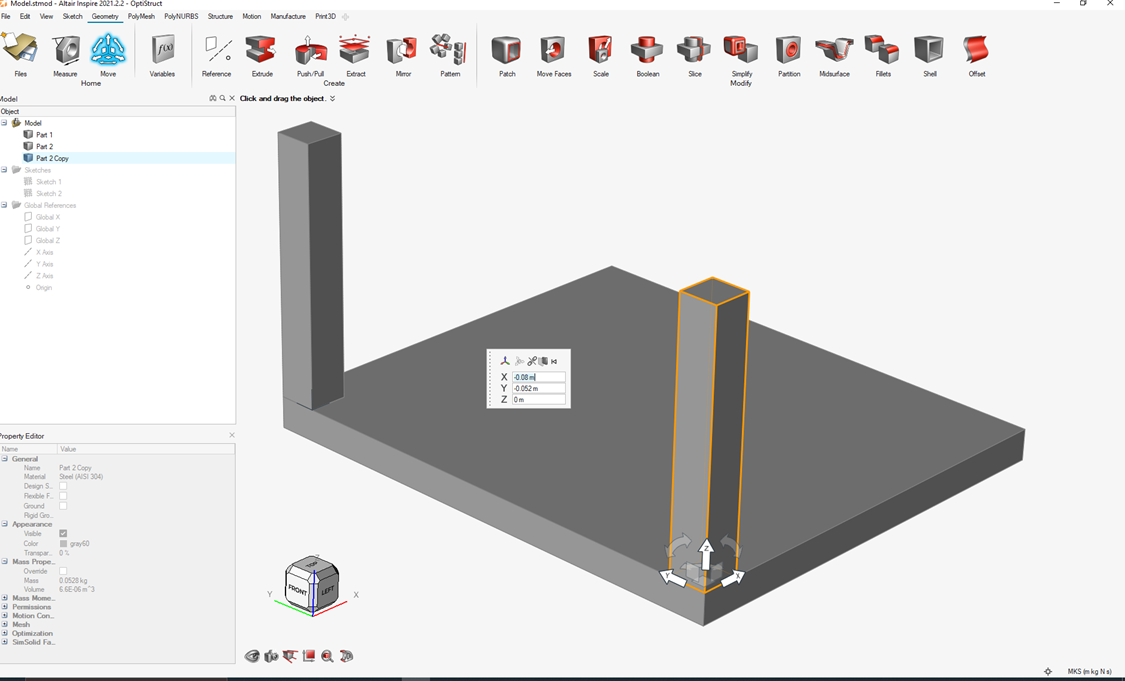This screenshot has width=1125, height=681.
Task: Enable the Ground checkbox
Action: [63, 506]
